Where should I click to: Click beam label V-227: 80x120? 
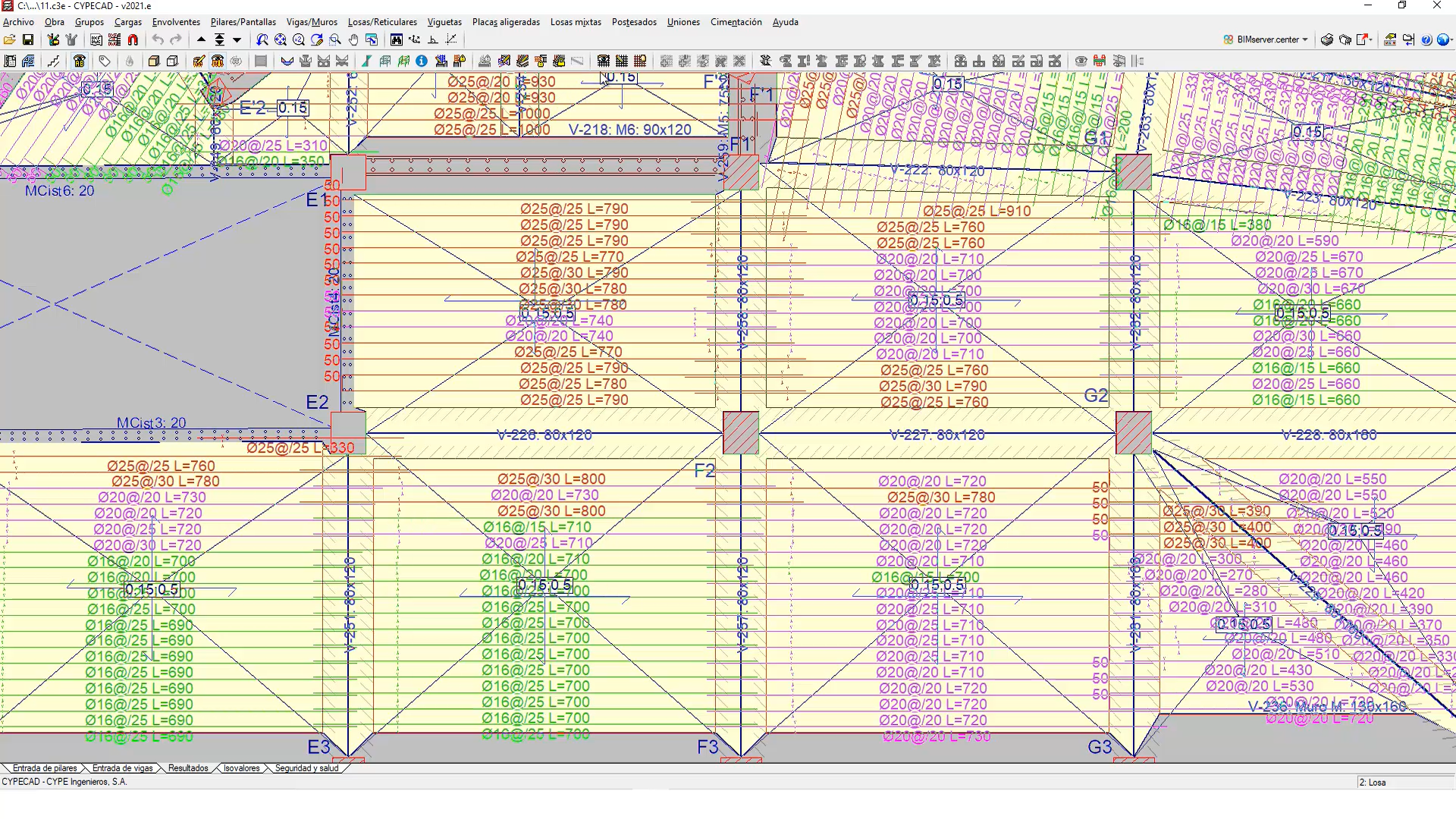tap(937, 435)
